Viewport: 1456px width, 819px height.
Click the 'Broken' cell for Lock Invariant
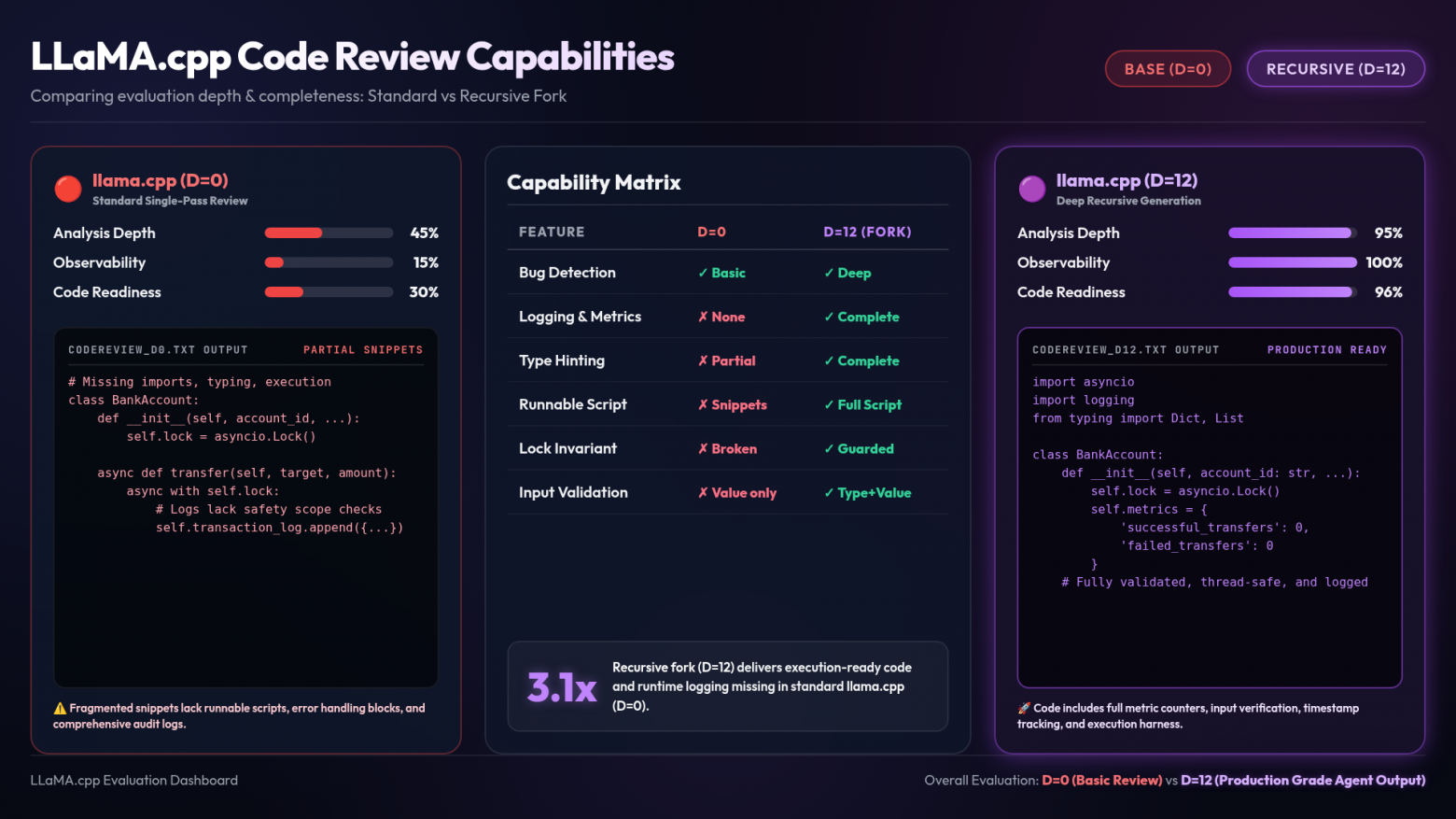727,448
